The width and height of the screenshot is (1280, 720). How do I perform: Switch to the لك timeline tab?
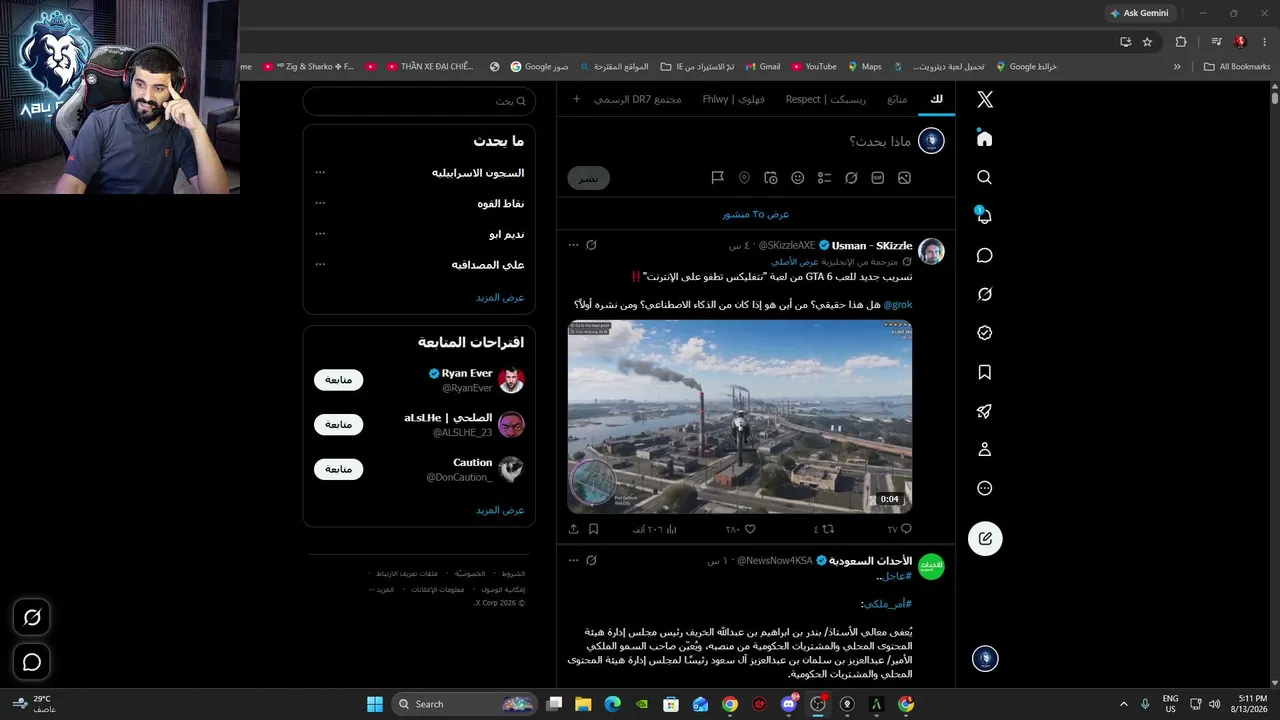tap(936, 99)
